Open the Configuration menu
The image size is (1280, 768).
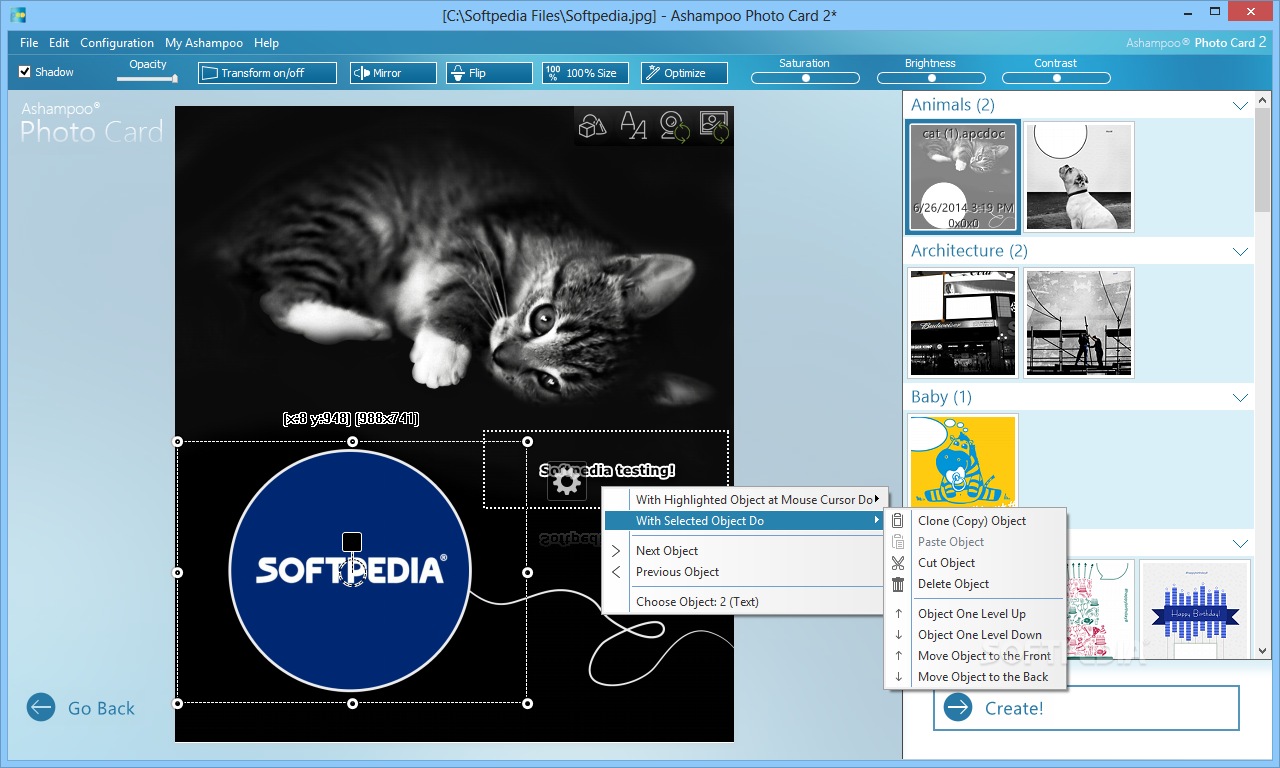pos(117,43)
